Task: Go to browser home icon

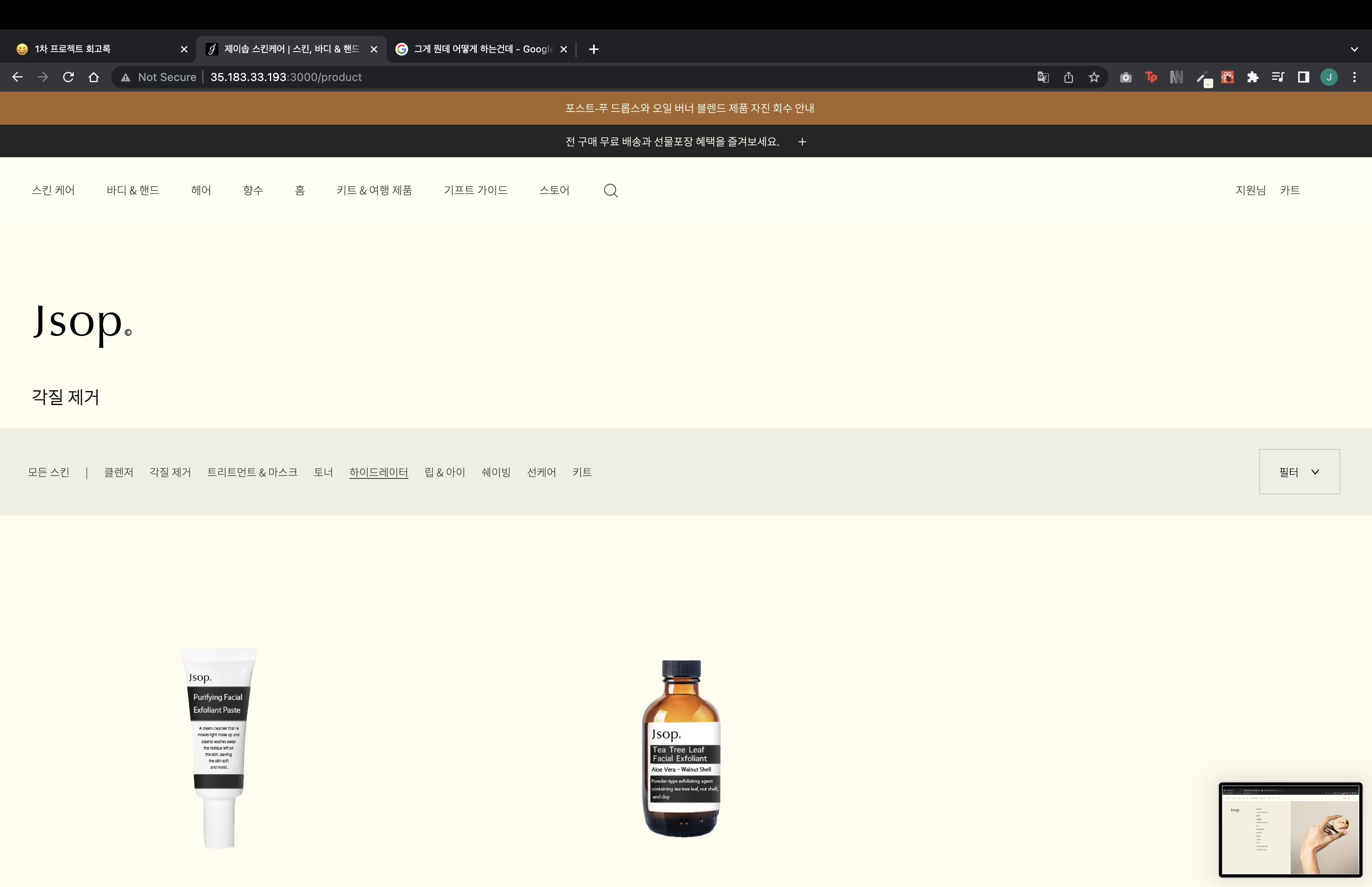Action: coord(94,77)
